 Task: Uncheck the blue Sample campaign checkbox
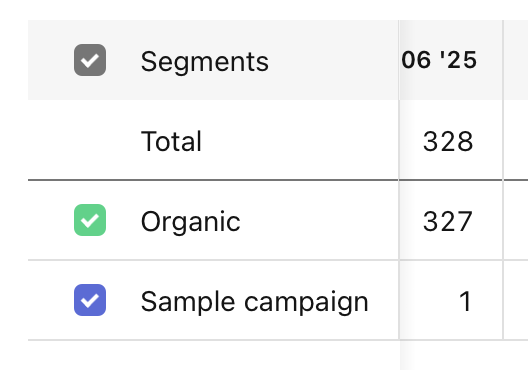point(90,300)
